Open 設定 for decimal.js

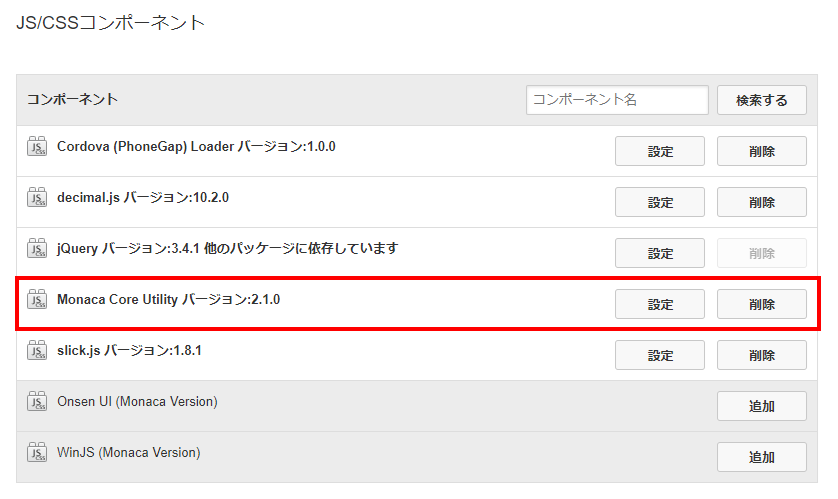tap(660, 202)
